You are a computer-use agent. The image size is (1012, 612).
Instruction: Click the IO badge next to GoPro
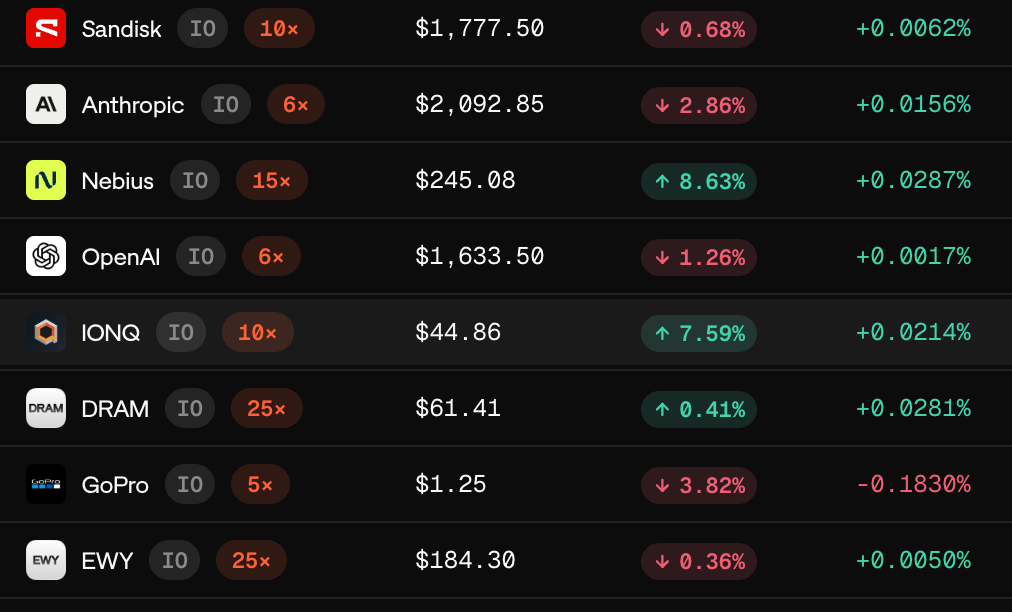click(x=190, y=484)
